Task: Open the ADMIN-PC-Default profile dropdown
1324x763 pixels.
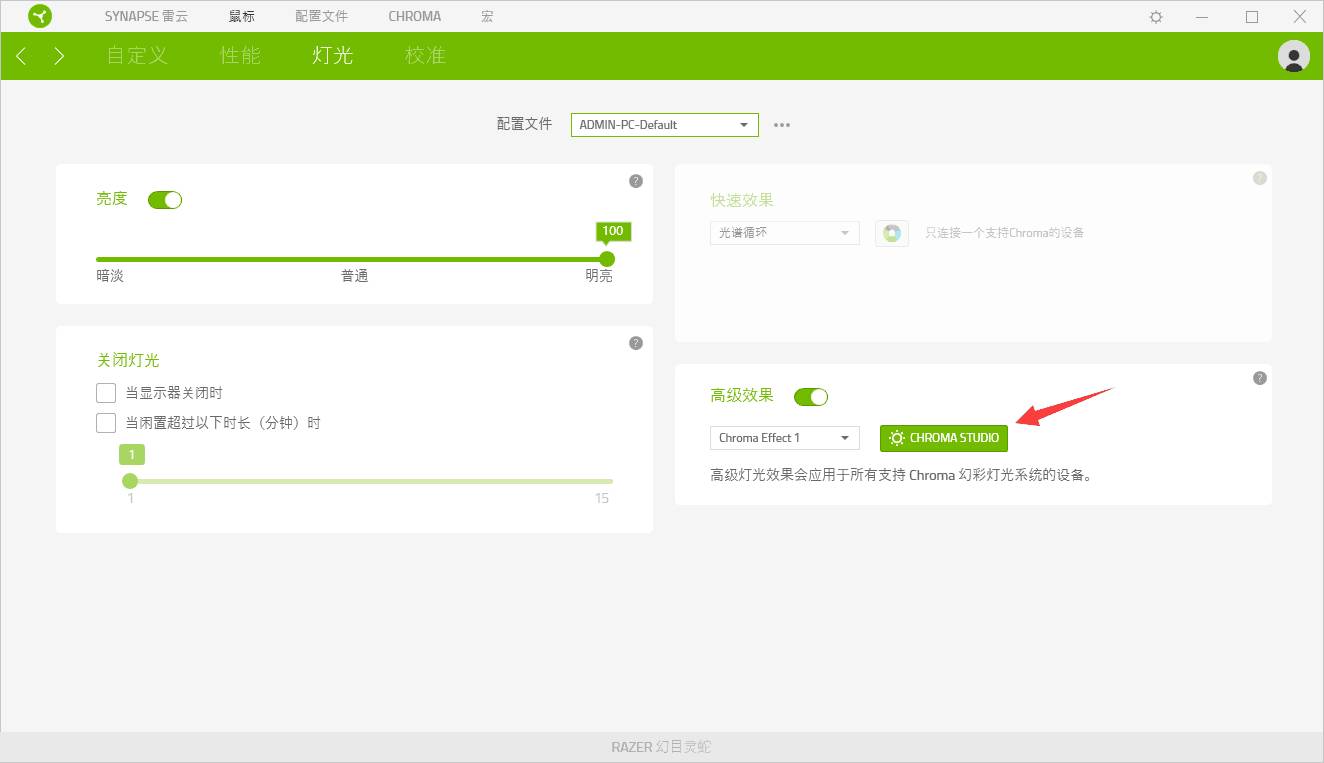Action: pos(664,124)
